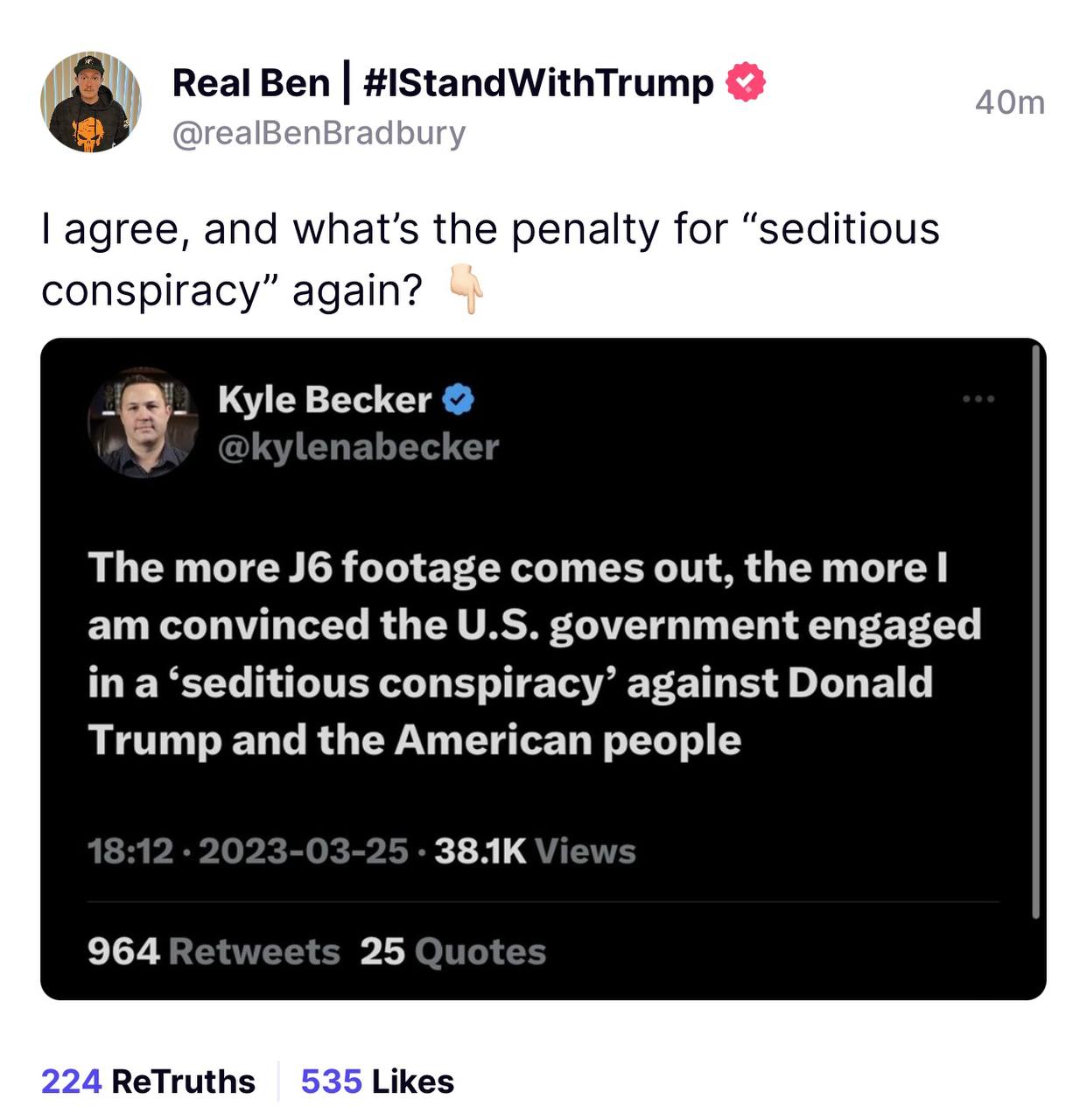
Task: Click Kyle Becker's profile picture
Action: 143,422
